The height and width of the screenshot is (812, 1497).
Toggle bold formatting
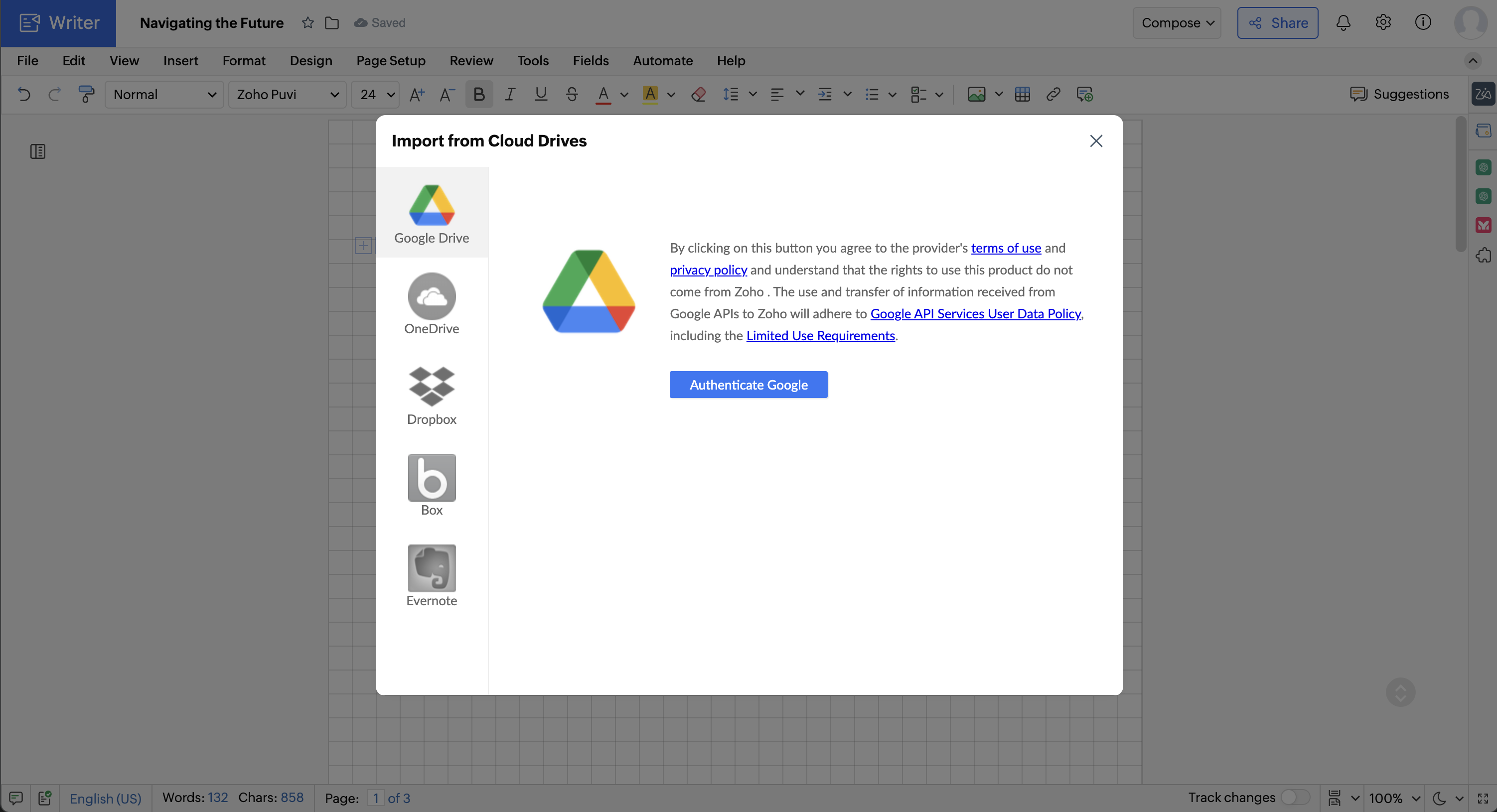(479, 94)
